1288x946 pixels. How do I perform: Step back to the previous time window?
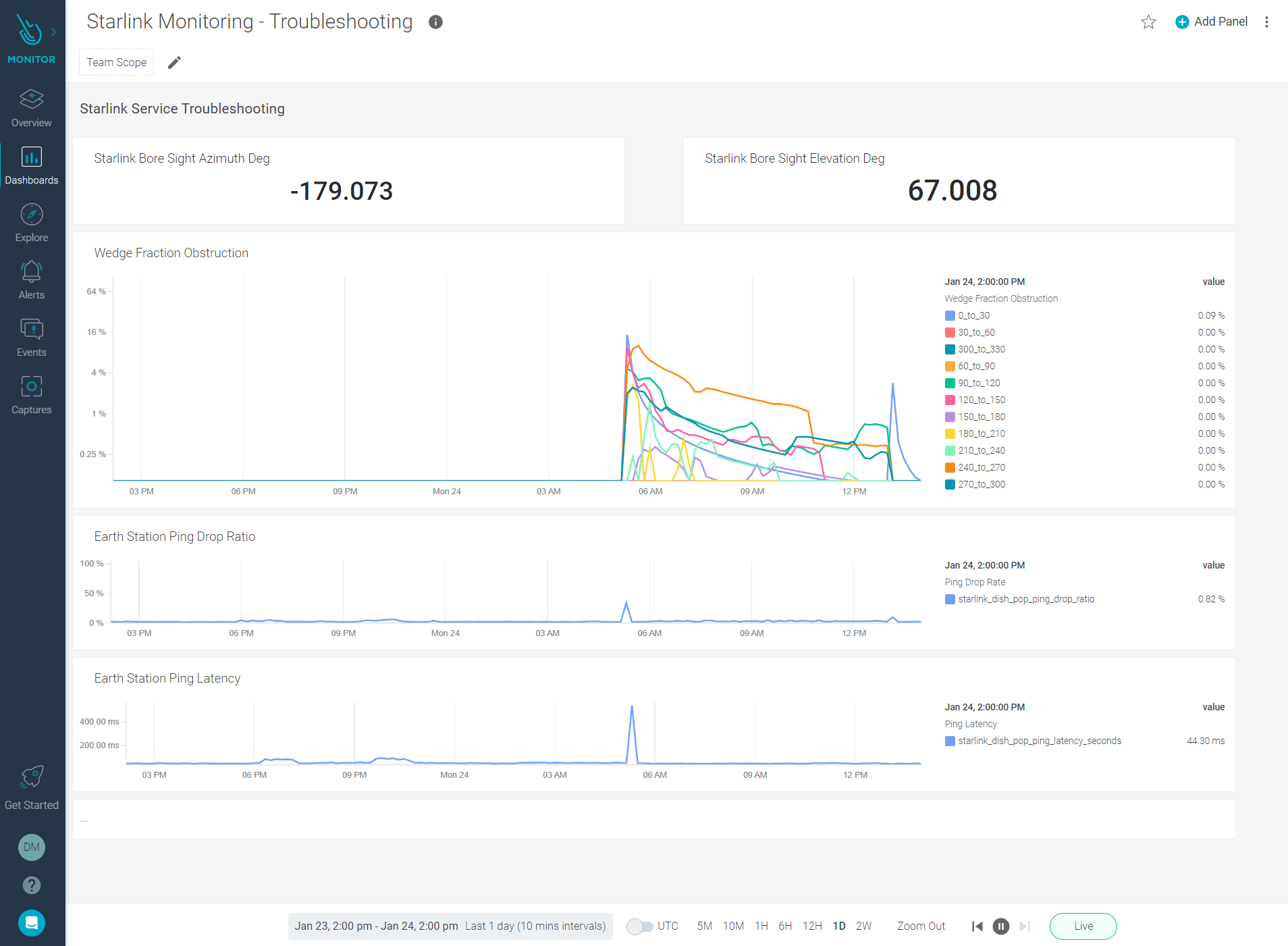977,926
